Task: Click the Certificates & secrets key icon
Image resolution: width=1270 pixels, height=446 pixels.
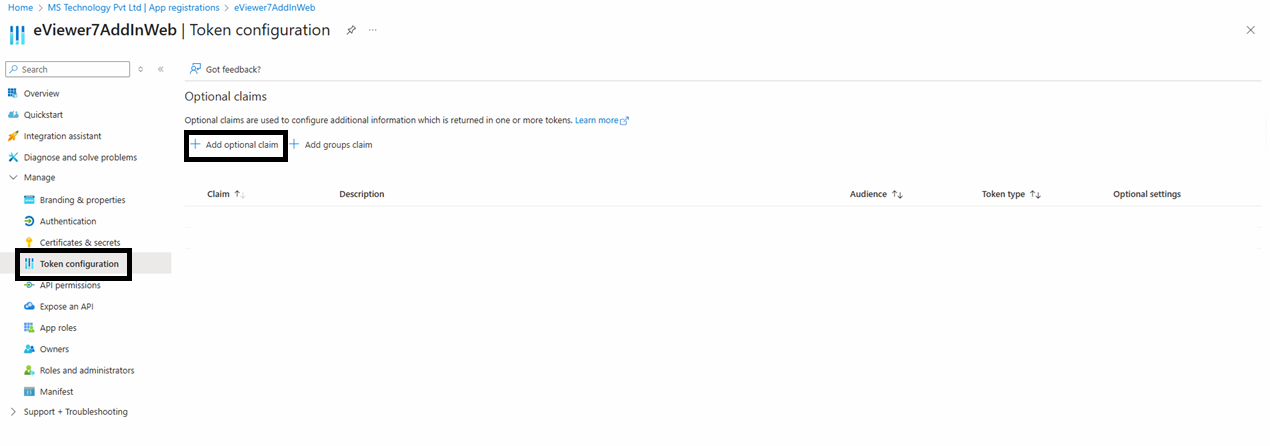Action: click(x=29, y=242)
